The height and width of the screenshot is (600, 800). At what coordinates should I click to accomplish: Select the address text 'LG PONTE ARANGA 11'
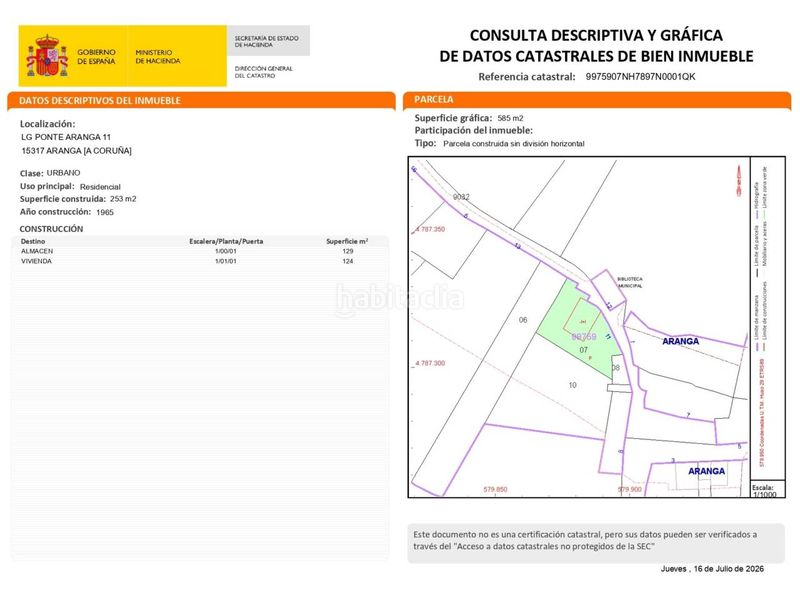[66, 137]
